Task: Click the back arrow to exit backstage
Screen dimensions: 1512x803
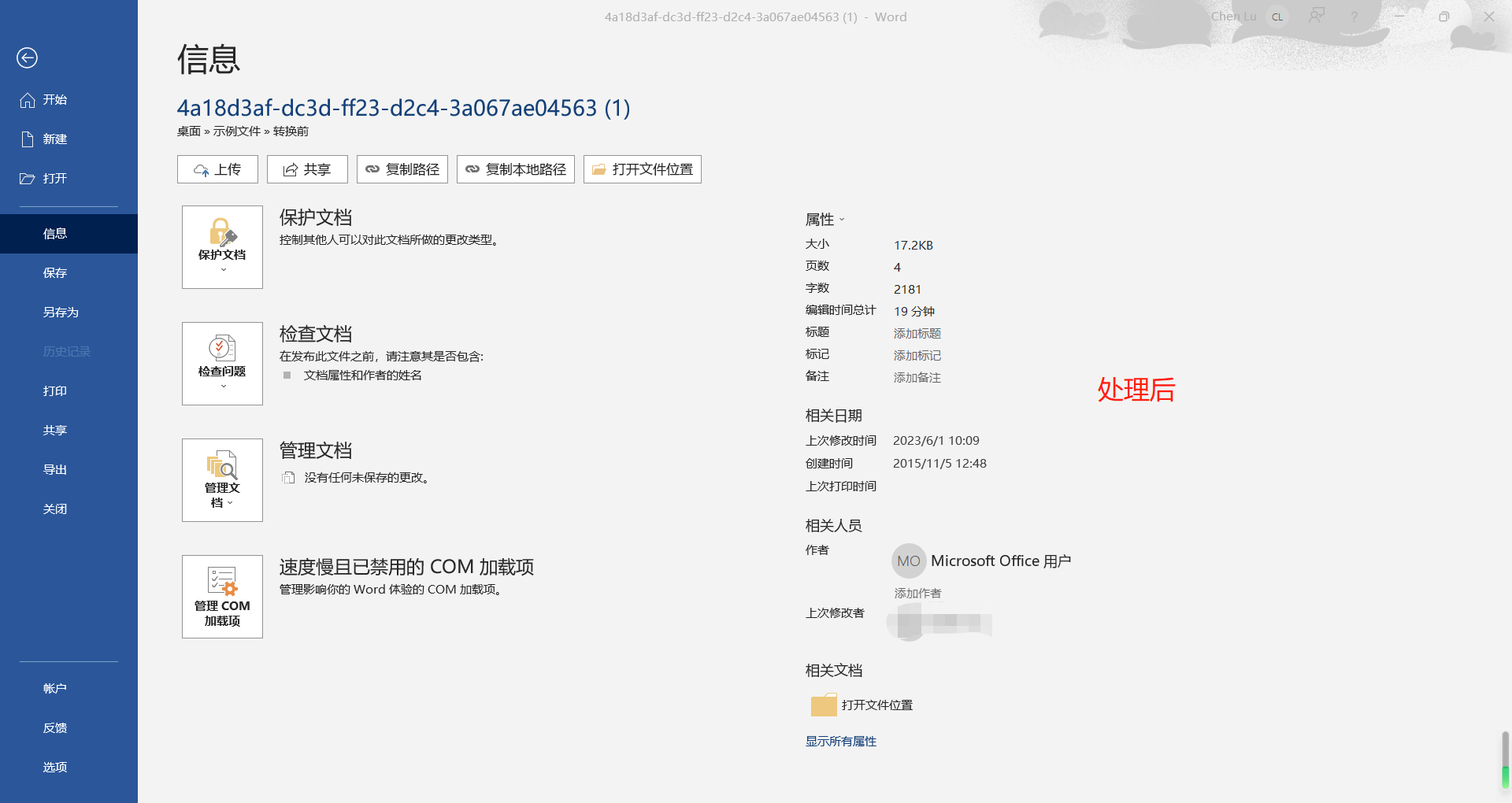Action: (28, 57)
